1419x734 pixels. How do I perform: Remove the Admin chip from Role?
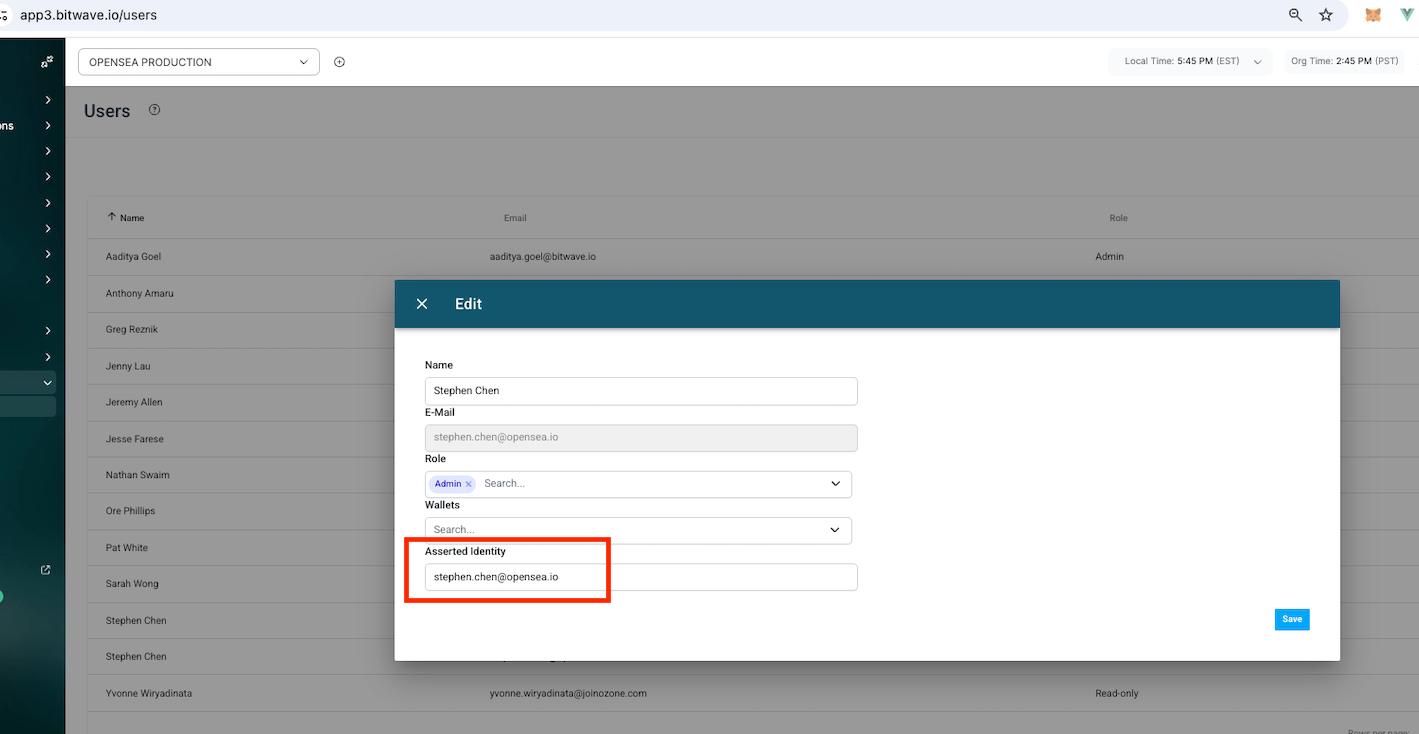pos(468,484)
